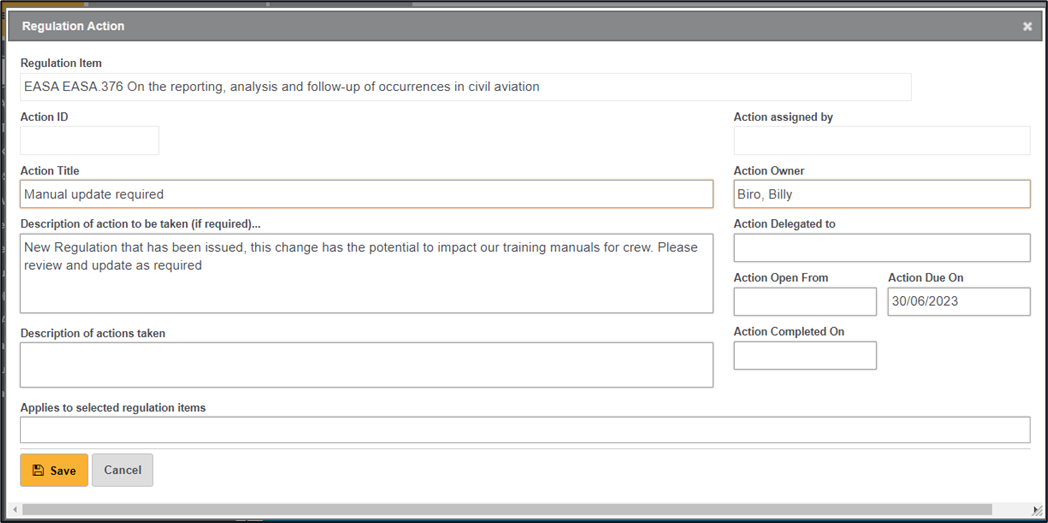Click the Applies to selected regulation items field
1048x523 pixels.
524,430
